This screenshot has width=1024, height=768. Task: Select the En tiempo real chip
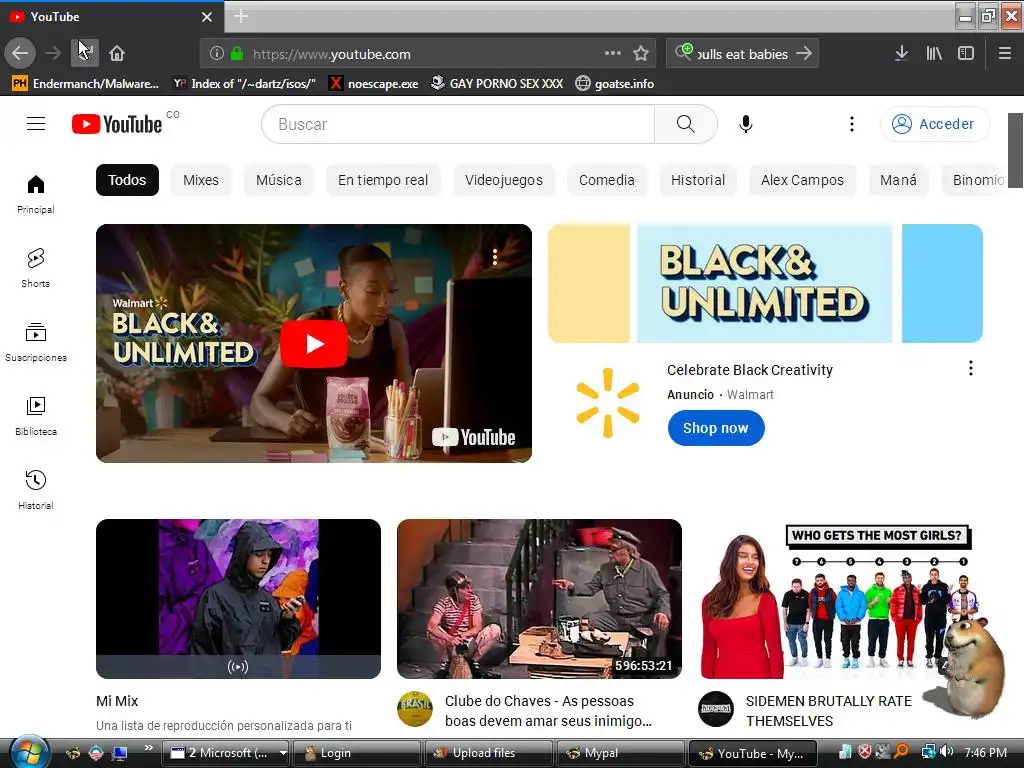383,180
